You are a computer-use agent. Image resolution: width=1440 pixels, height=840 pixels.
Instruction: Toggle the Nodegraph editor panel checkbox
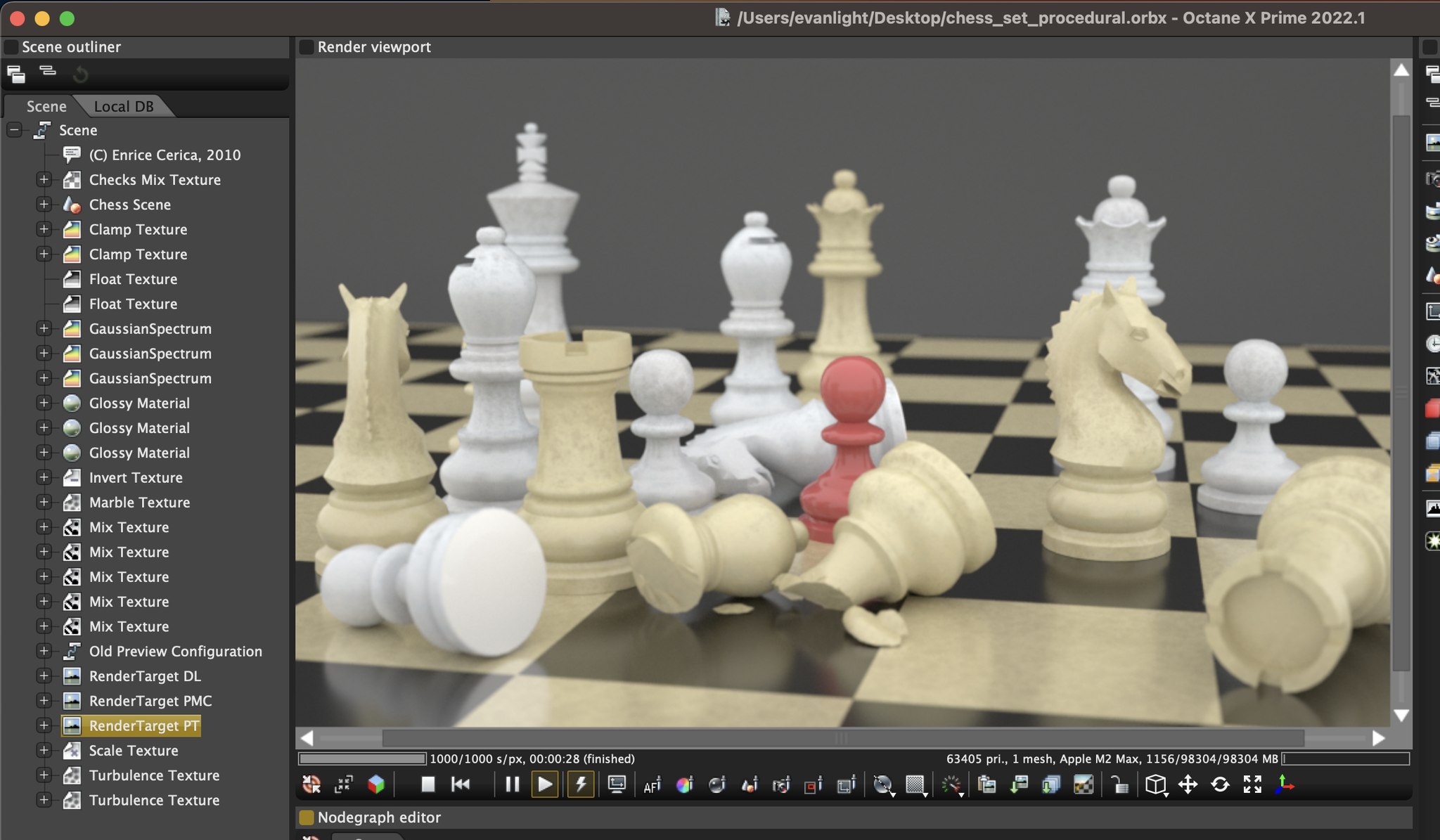pos(307,818)
